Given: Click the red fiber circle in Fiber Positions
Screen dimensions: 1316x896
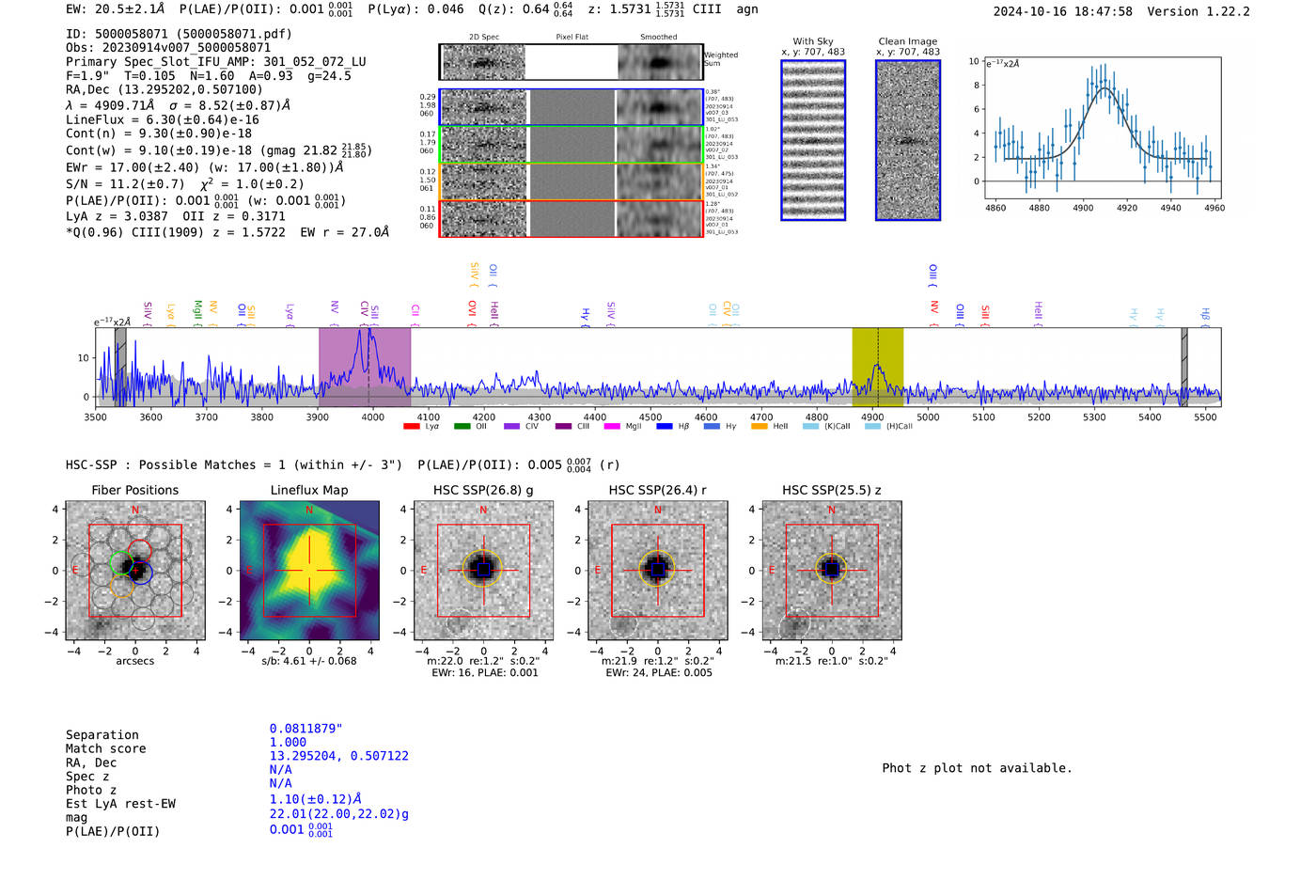Looking at the screenshot, I should point(139,551).
